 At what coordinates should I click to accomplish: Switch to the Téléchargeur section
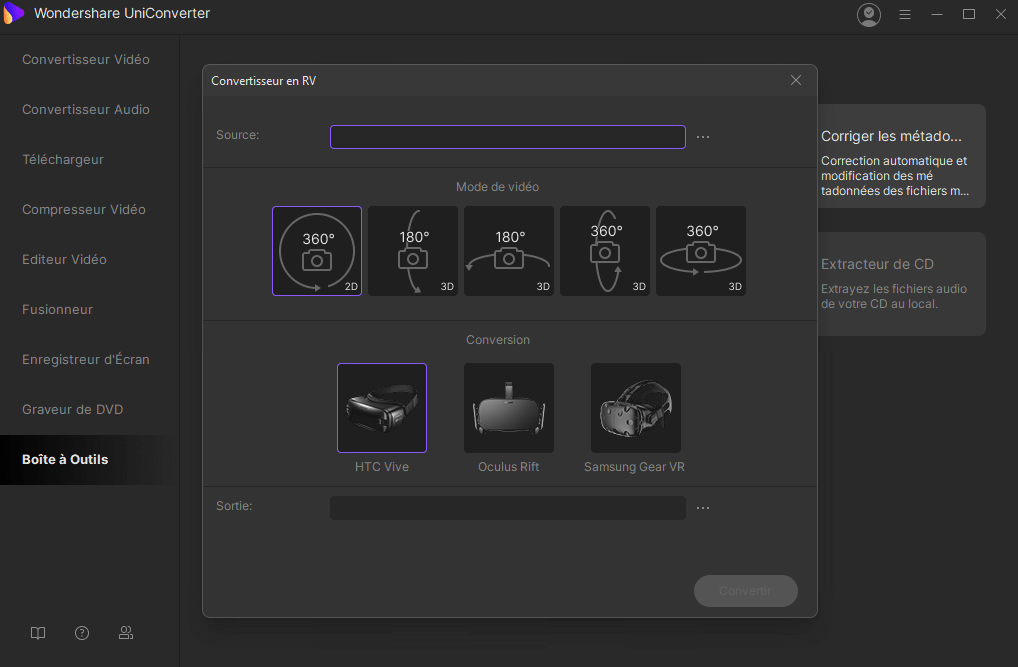tap(63, 160)
